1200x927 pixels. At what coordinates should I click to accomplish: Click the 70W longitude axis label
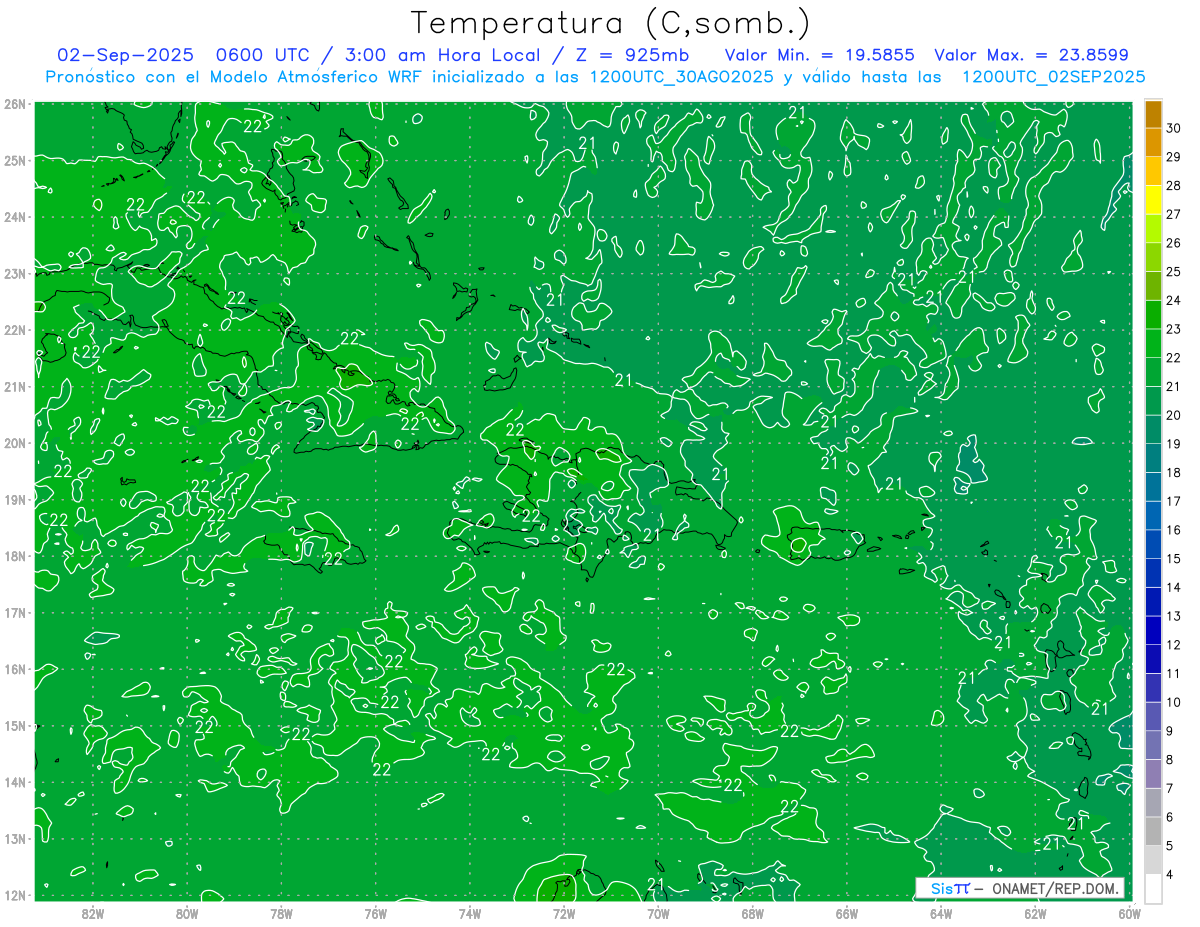[658, 912]
